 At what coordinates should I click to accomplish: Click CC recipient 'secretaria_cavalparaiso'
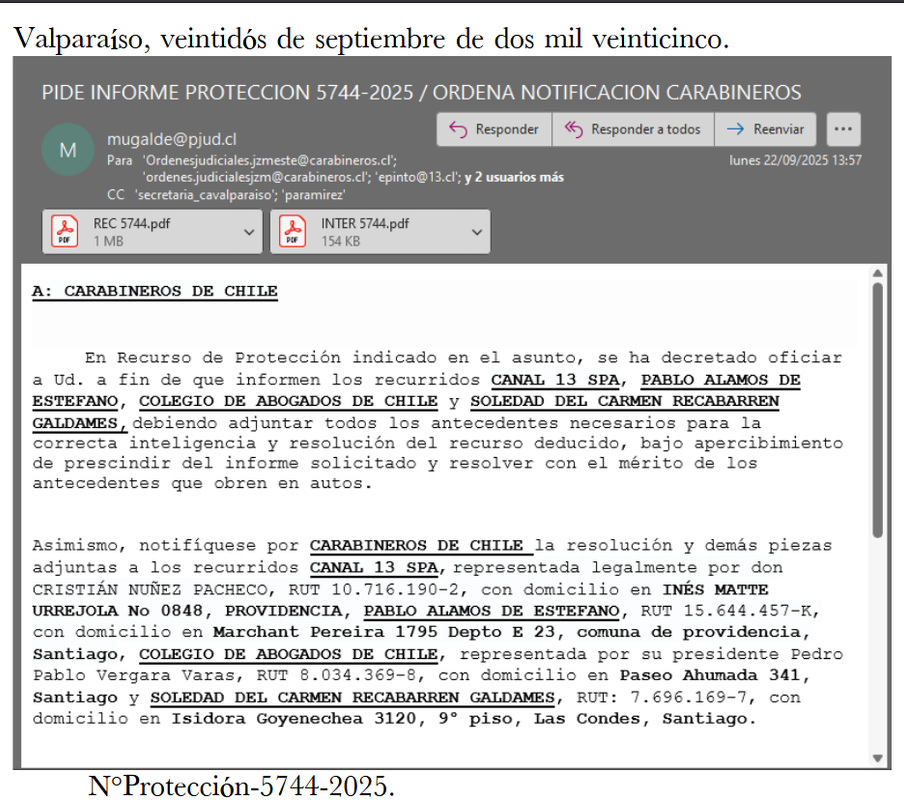[x=205, y=195]
